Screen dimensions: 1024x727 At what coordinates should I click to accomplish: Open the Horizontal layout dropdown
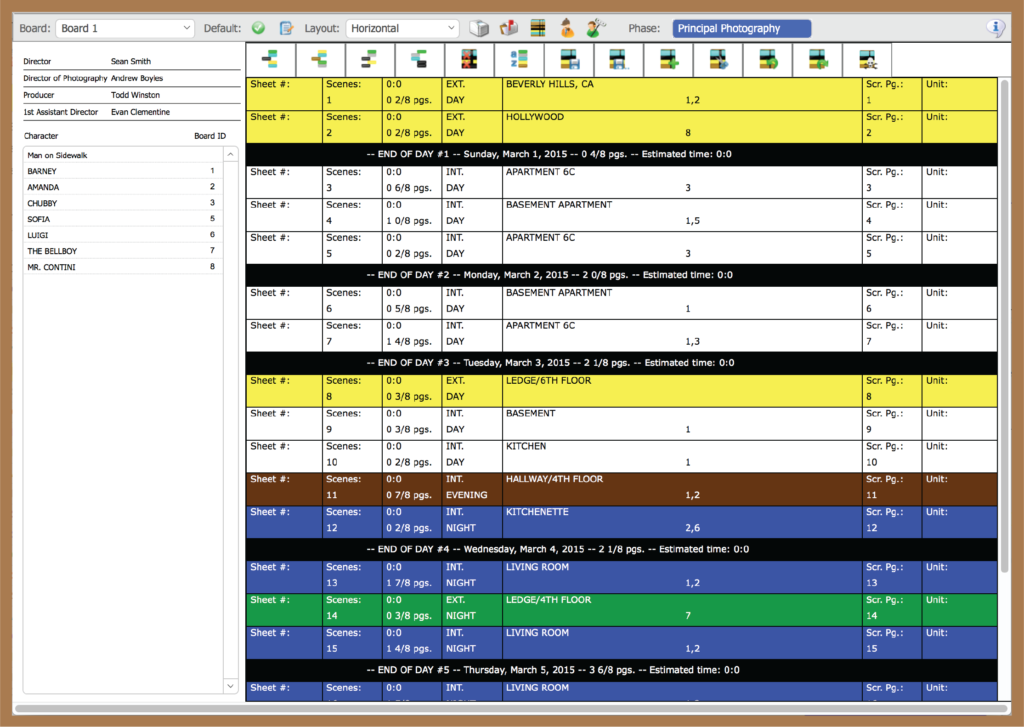pyautogui.click(x=402, y=28)
